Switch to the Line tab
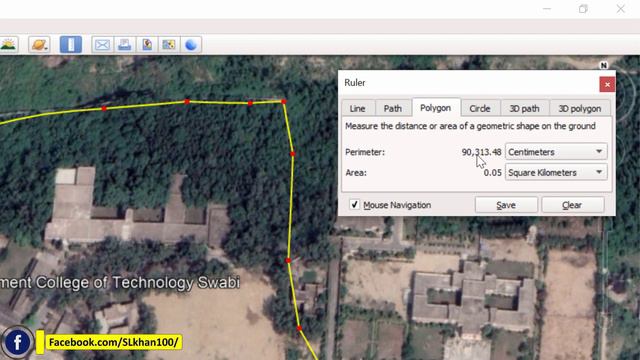Image resolution: width=640 pixels, height=360 pixels. [357, 108]
